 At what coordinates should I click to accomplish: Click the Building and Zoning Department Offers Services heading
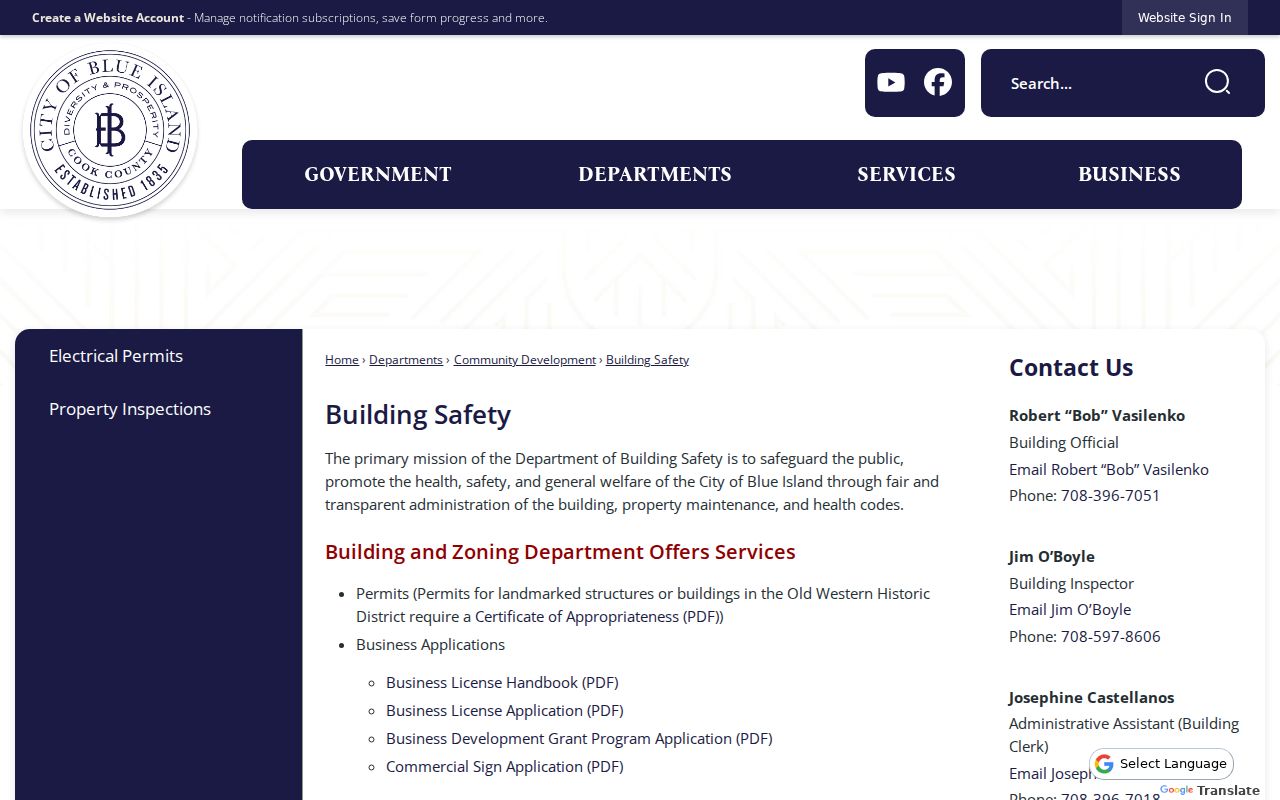pos(560,552)
